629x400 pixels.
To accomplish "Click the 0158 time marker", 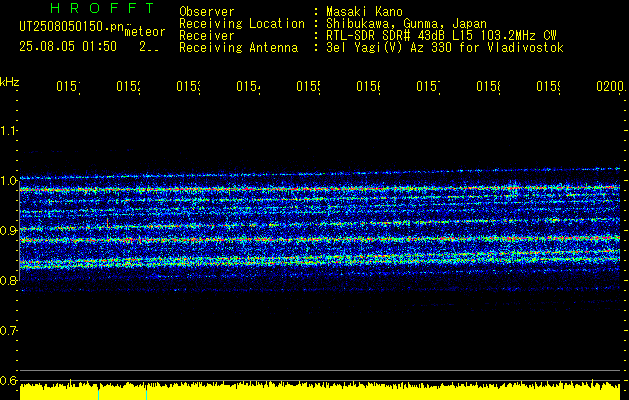I will click(489, 87).
